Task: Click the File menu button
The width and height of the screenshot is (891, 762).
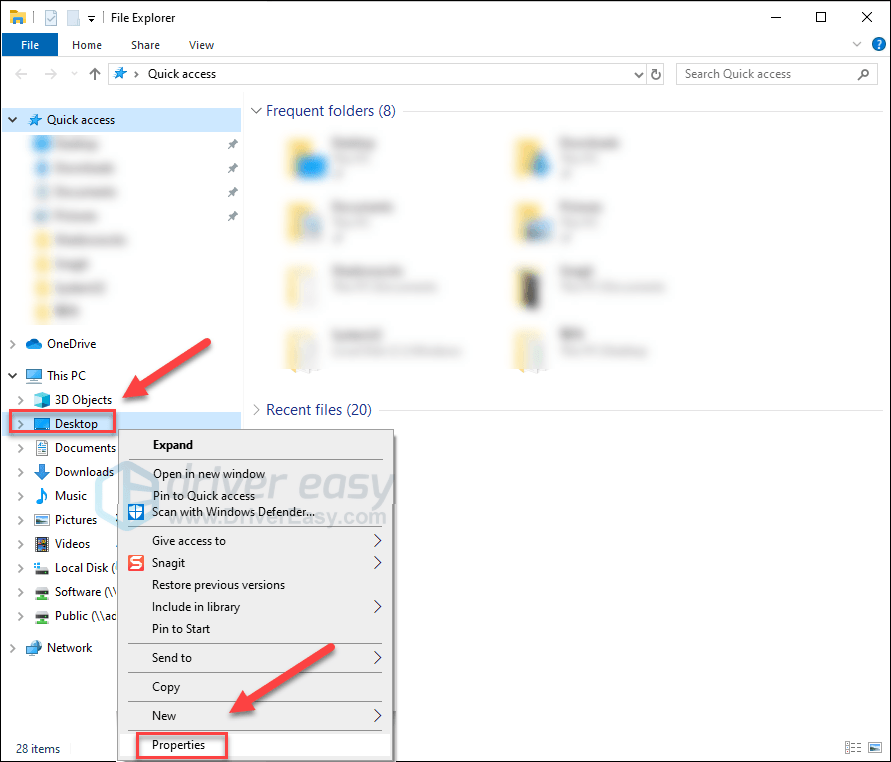Action: pyautogui.click(x=29, y=45)
